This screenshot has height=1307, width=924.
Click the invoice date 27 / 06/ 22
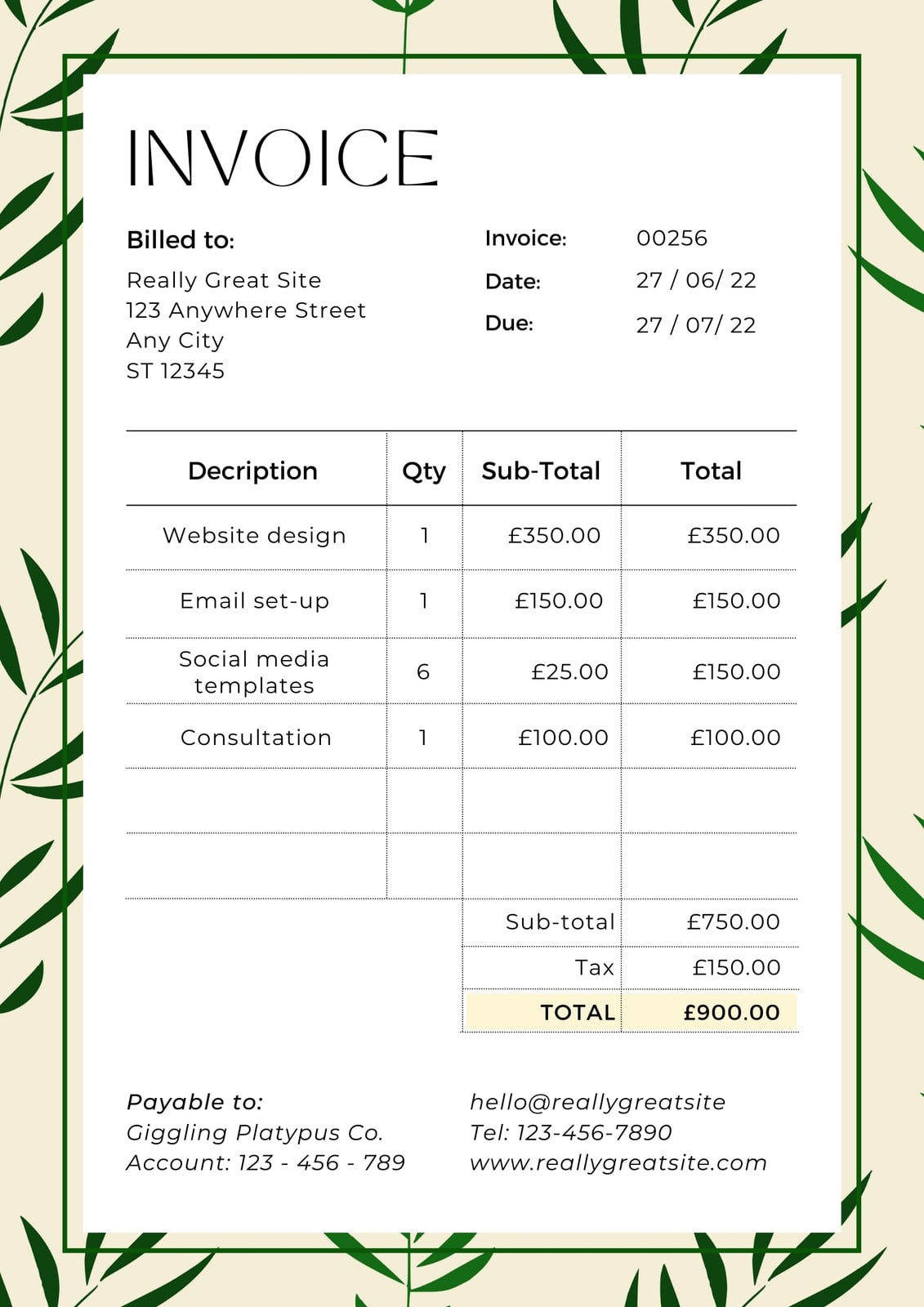tap(696, 280)
